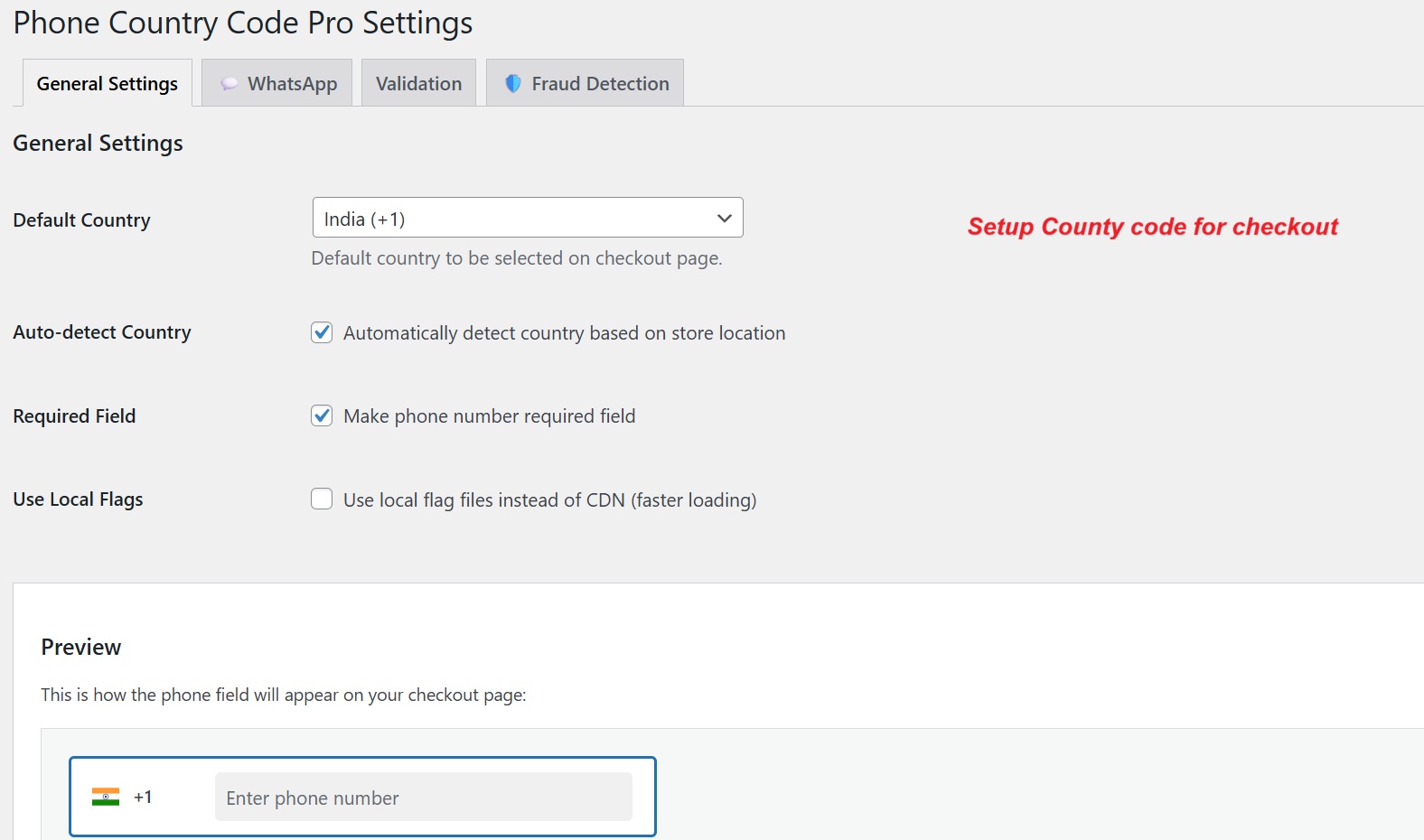Click the 'Default country to be selected' description
Image resolution: width=1424 pixels, height=840 pixels.
(517, 258)
